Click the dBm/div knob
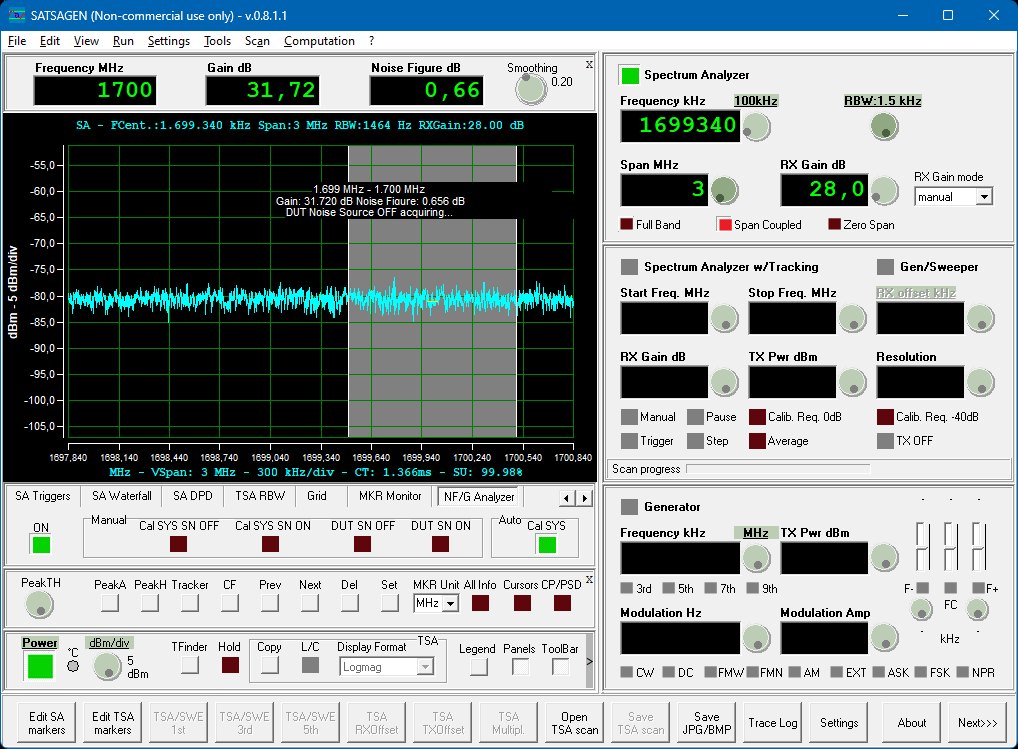 coord(107,667)
